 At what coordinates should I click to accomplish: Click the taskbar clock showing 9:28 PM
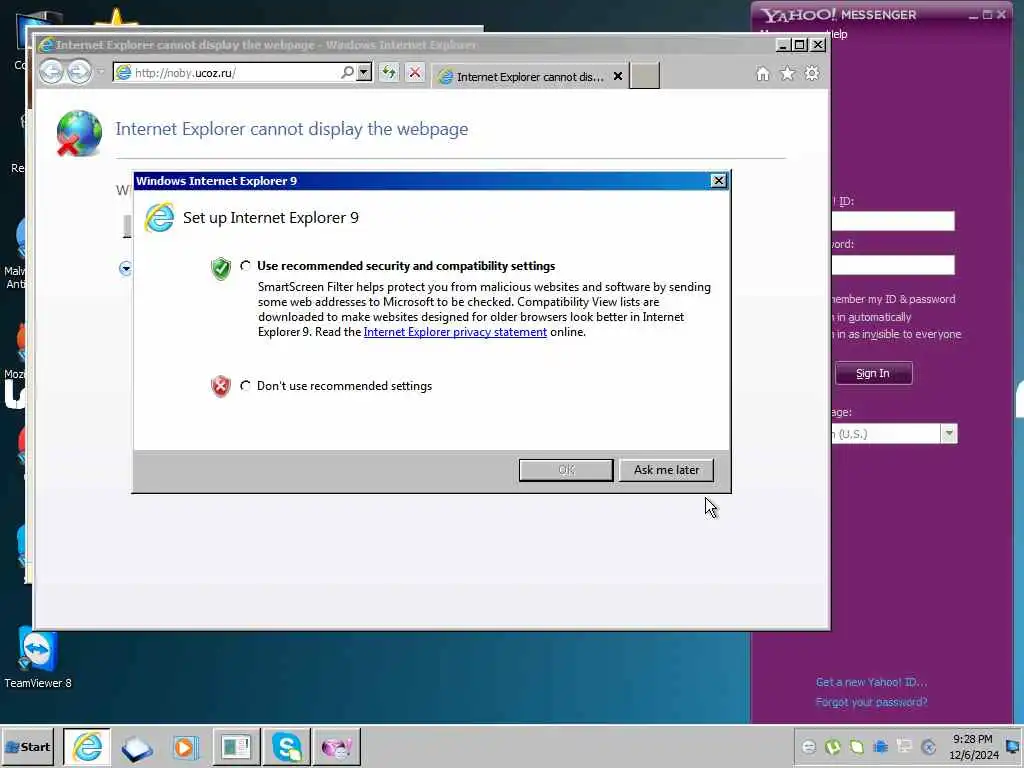[973, 746]
